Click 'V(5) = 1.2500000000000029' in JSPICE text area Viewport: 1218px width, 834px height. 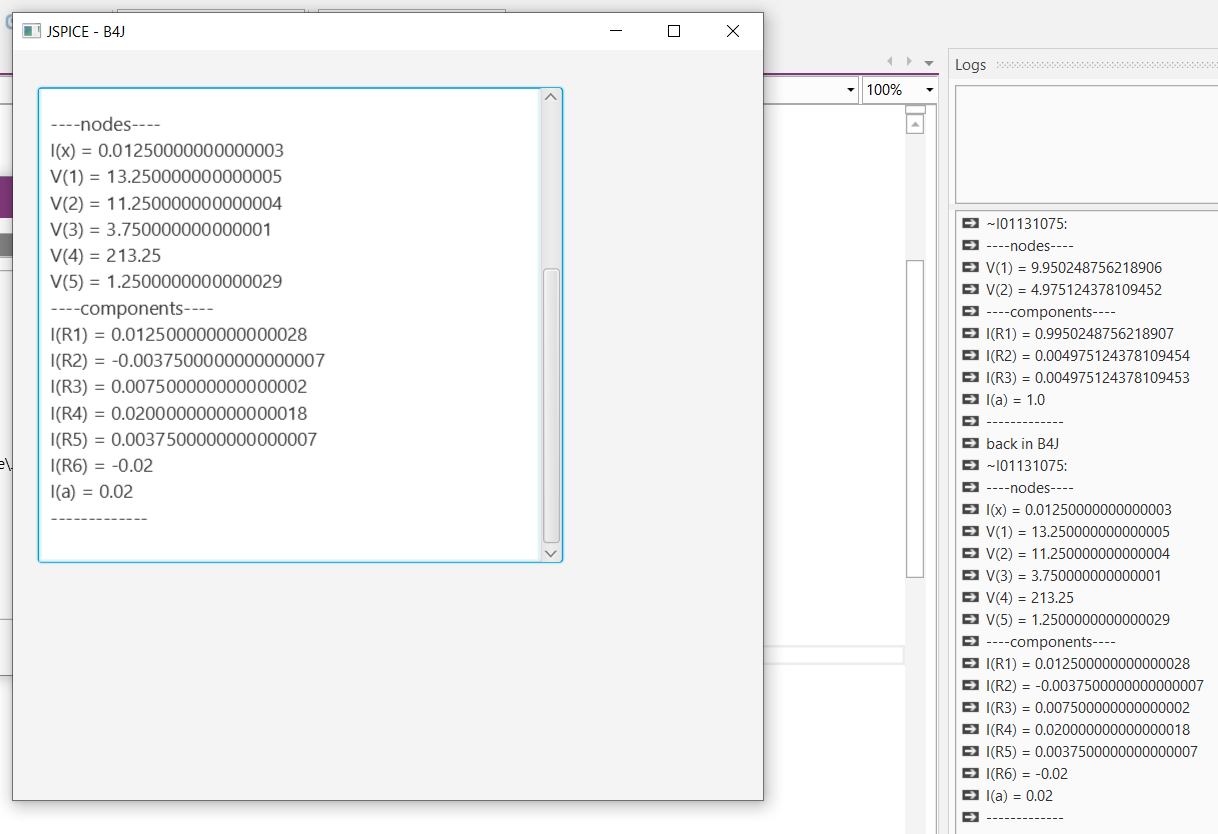(x=166, y=281)
